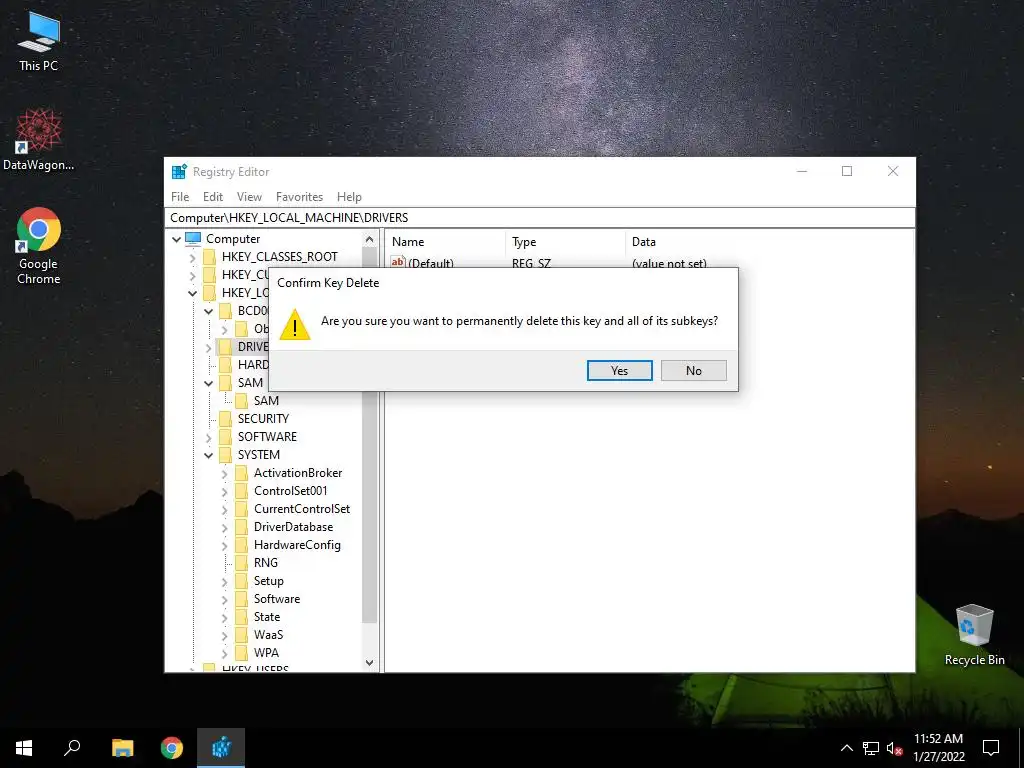Launch Chrome from the taskbar
The width and height of the screenshot is (1024, 768).
(x=172, y=748)
